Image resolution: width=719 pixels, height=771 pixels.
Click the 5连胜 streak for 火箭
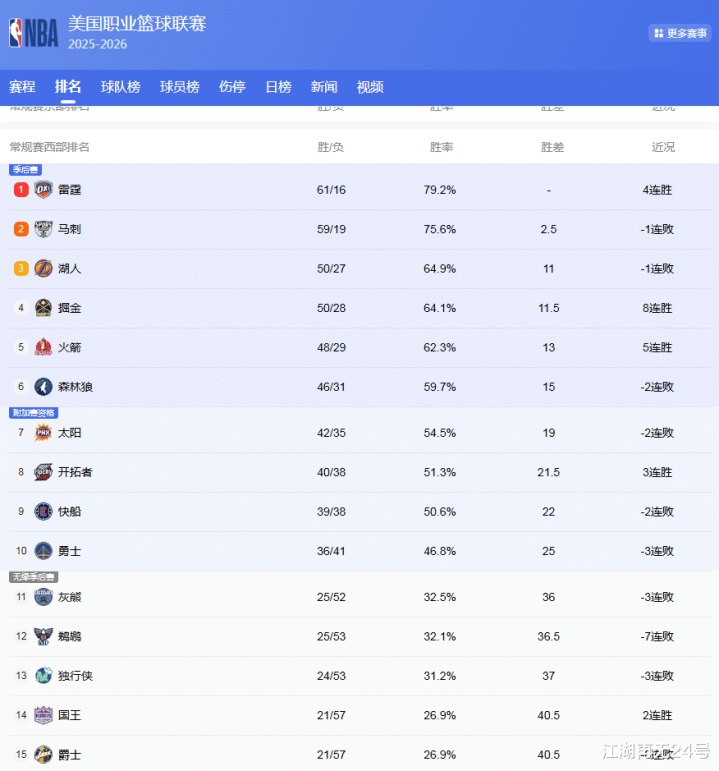pos(657,347)
